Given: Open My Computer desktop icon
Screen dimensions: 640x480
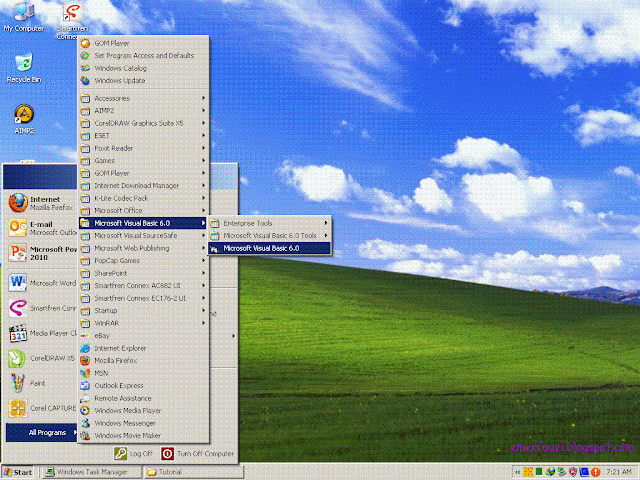Looking at the screenshot, I should click(23, 16).
